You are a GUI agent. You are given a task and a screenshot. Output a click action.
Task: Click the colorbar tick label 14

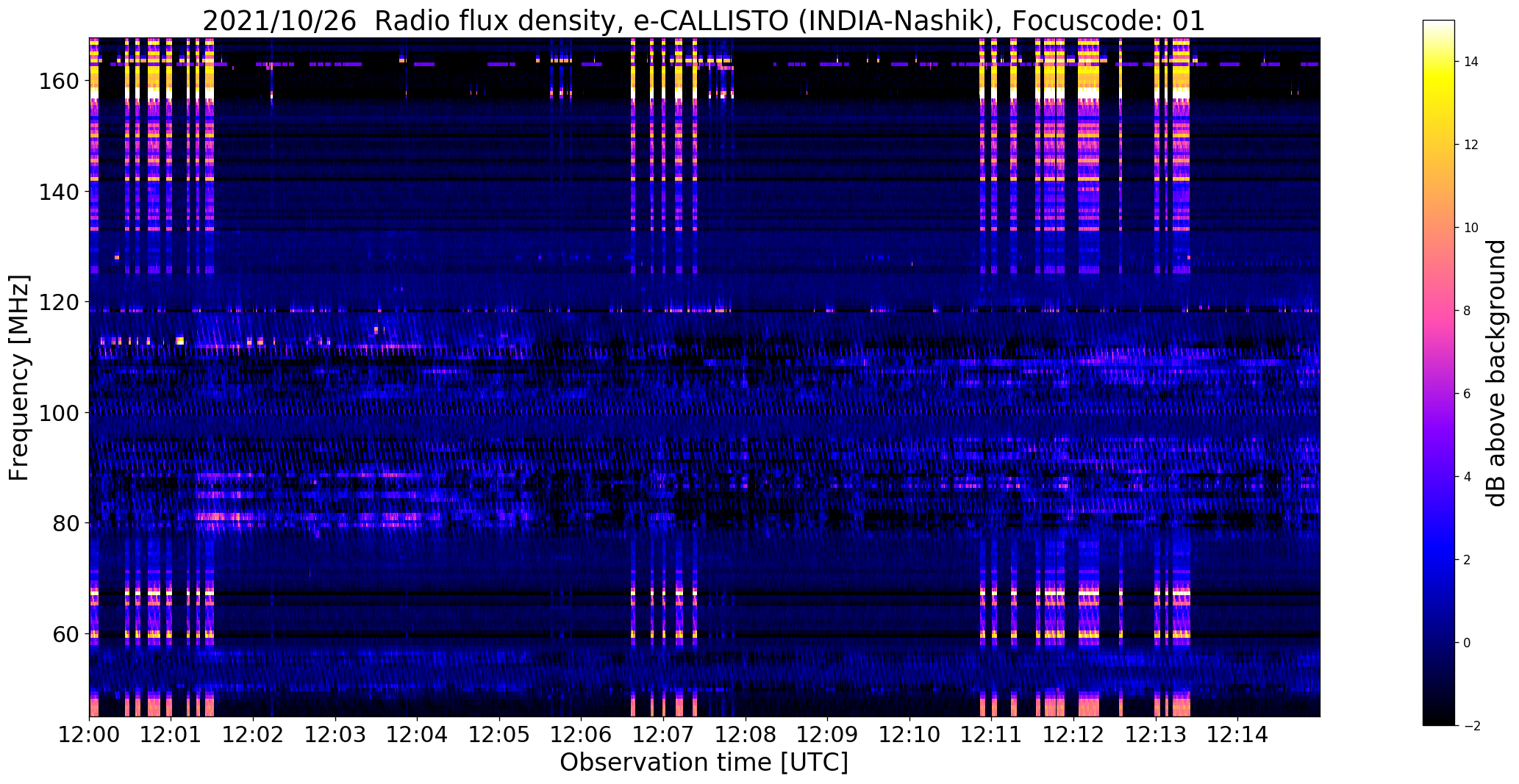[1471, 62]
